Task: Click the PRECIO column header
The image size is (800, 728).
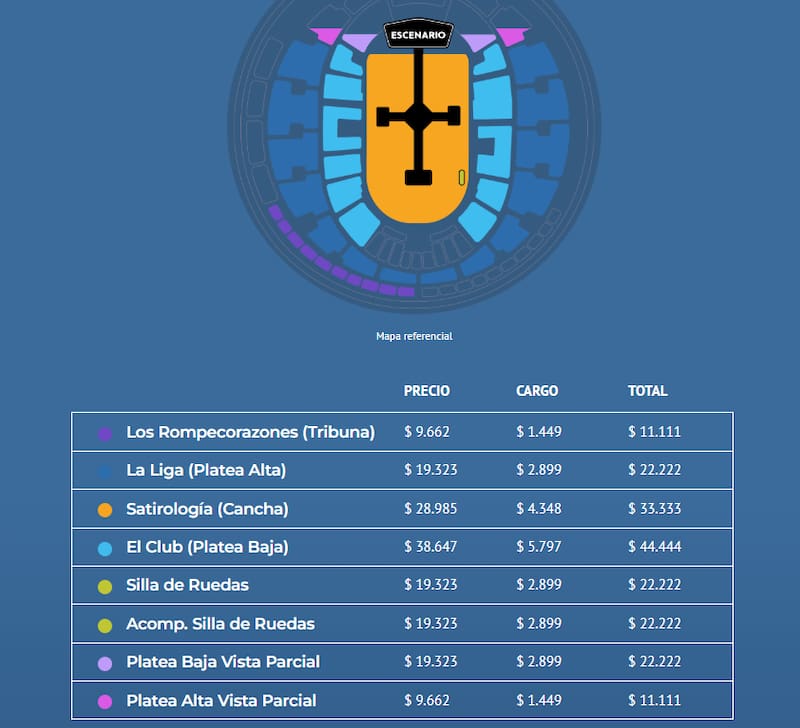Action: [x=427, y=391]
